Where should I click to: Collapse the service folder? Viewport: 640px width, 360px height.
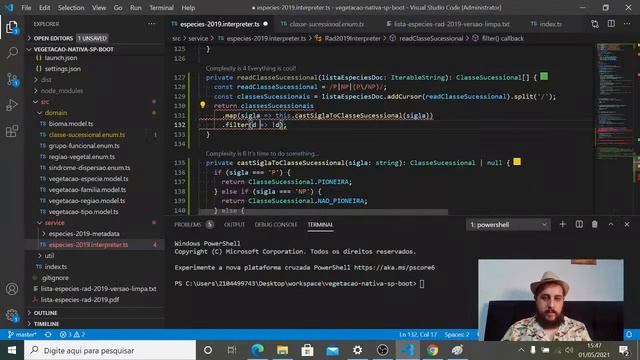(x=54, y=223)
